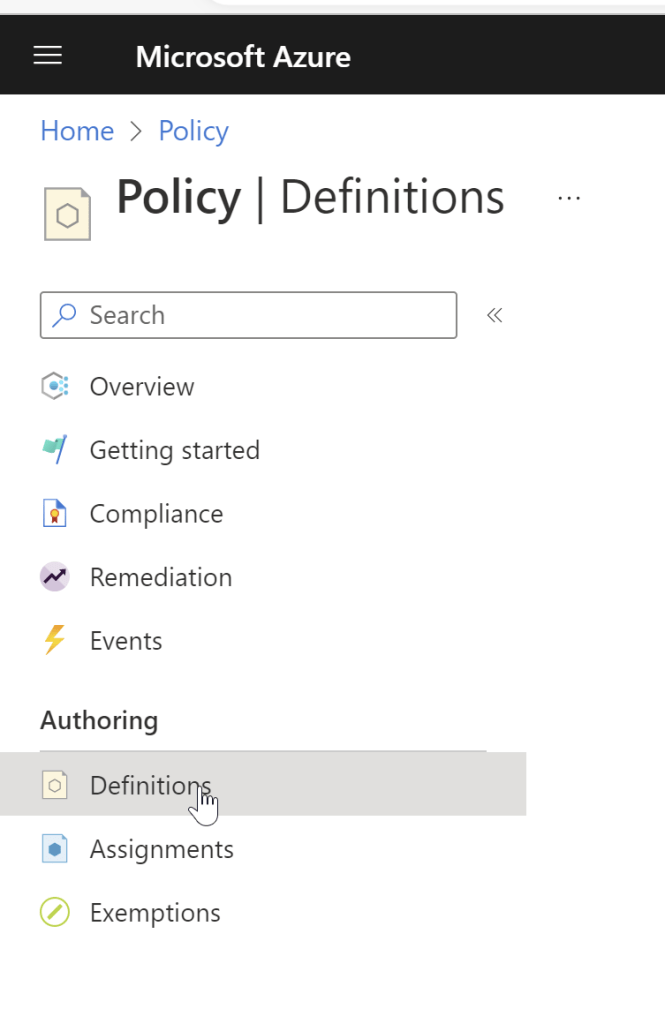Click the Overview icon in the sidebar
Image resolution: width=665 pixels, height=1024 pixels.
coord(55,386)
